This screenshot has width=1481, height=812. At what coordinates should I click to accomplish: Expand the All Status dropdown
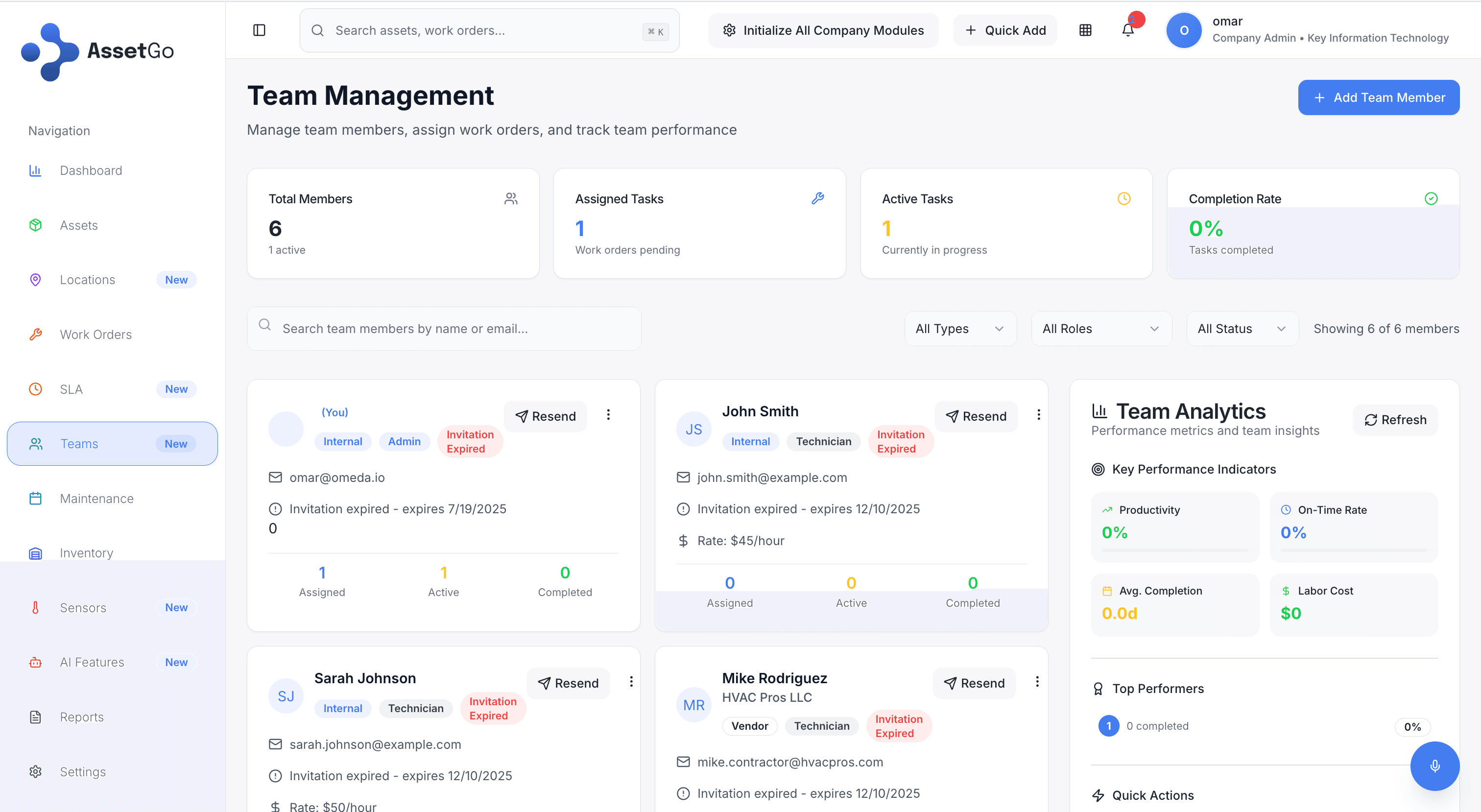[1242, 328]
